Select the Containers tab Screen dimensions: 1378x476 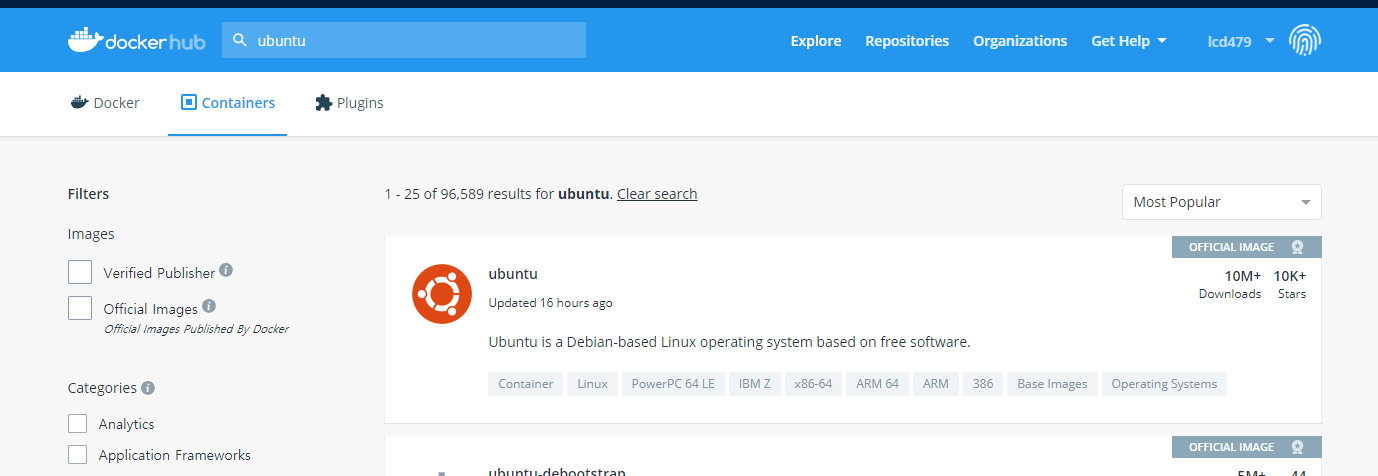228,103
